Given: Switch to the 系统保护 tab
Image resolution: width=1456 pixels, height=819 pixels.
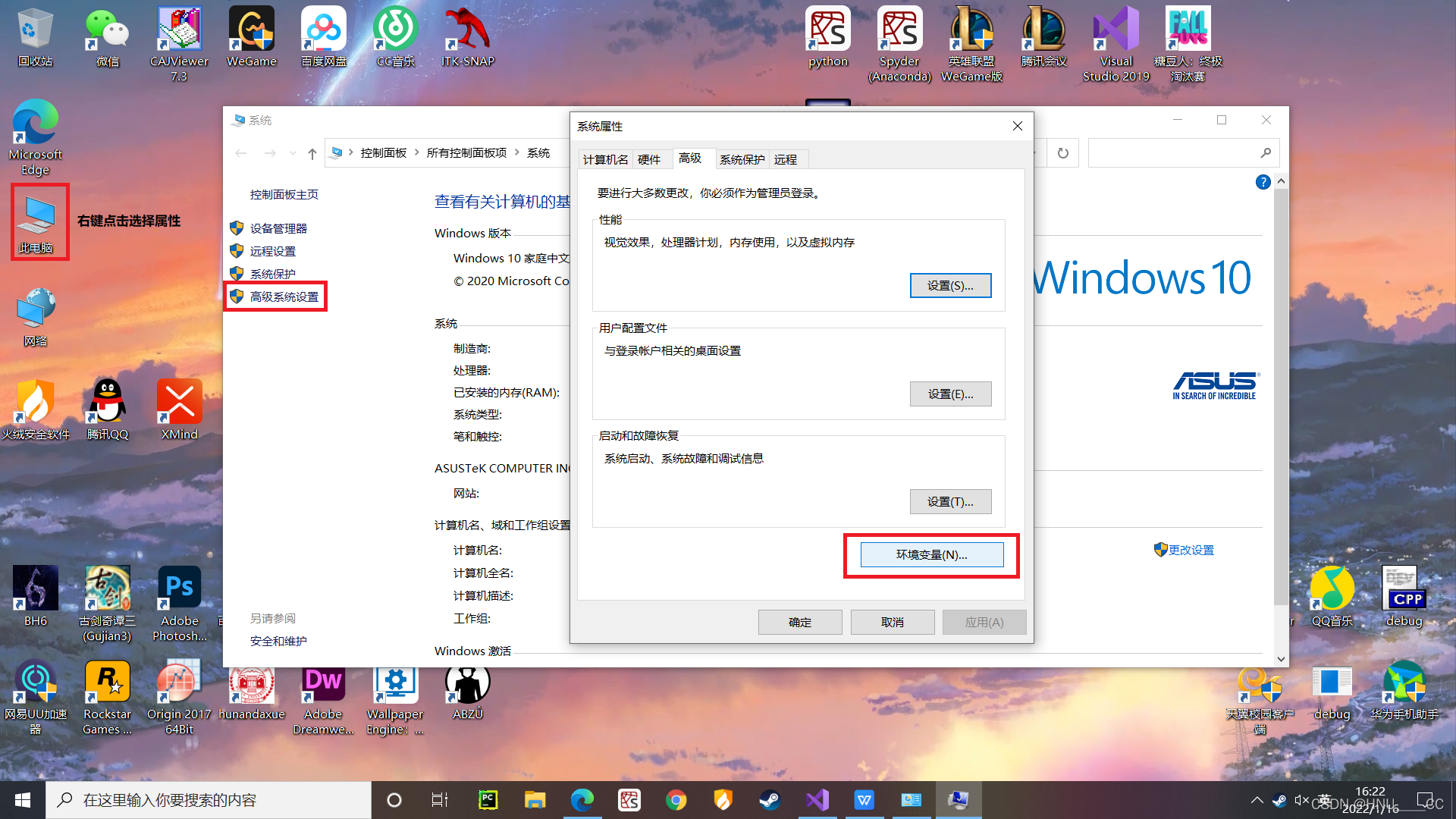Looking at the screenshot, I should (742, 159).
